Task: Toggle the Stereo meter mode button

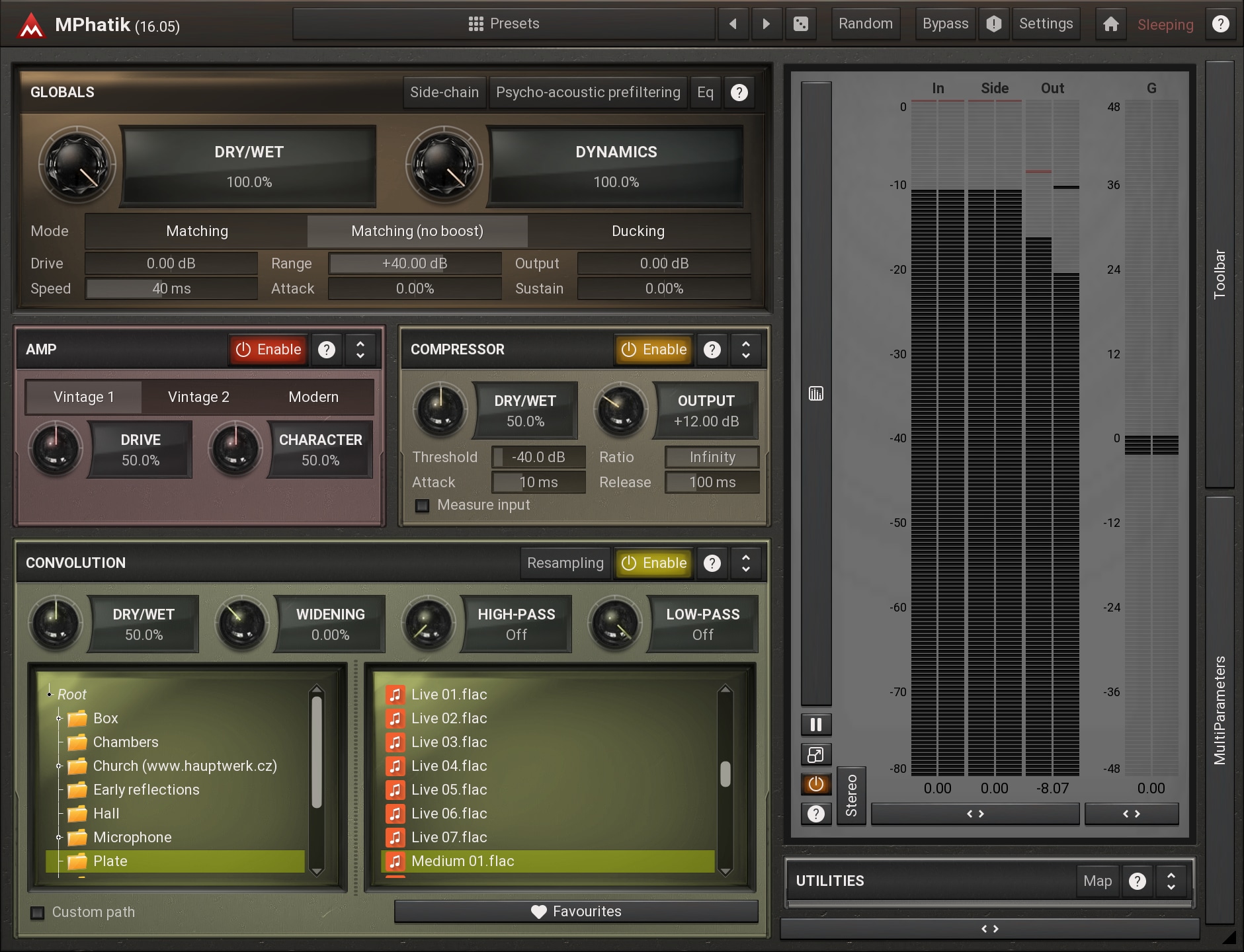Action: (852, 795)
